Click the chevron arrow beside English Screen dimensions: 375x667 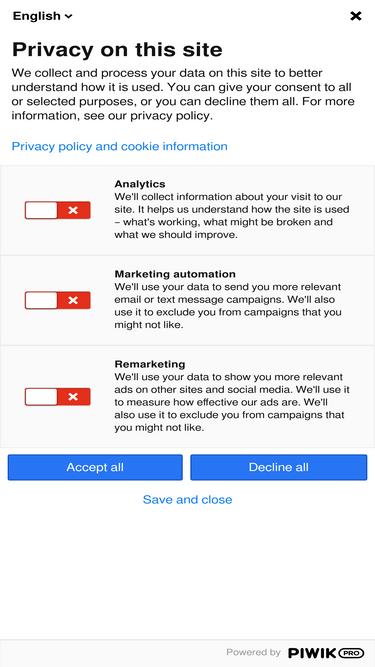[68, 17]
